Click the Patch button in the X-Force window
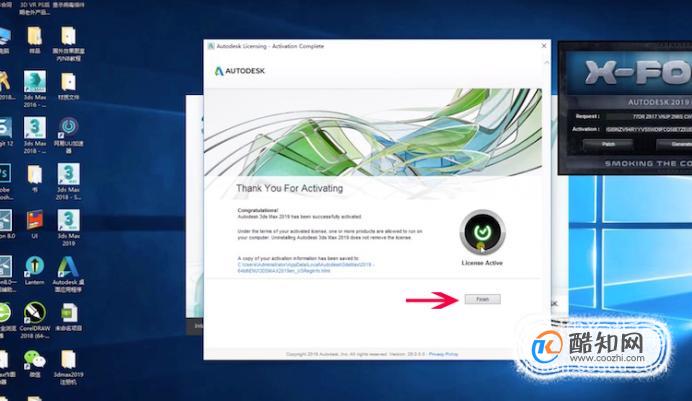This screenshot has height=401, width=692. [608, 144]
